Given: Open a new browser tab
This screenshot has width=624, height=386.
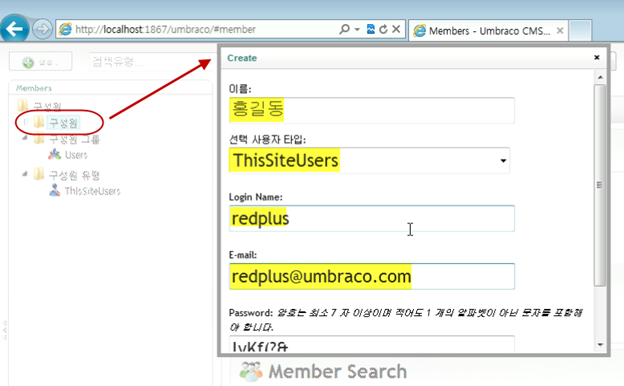Looking at the screenshot, I should click(580, 31).
